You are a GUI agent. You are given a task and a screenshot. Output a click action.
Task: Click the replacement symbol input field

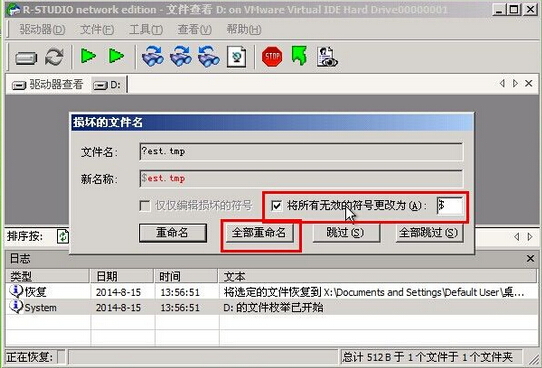coord(450,206)
